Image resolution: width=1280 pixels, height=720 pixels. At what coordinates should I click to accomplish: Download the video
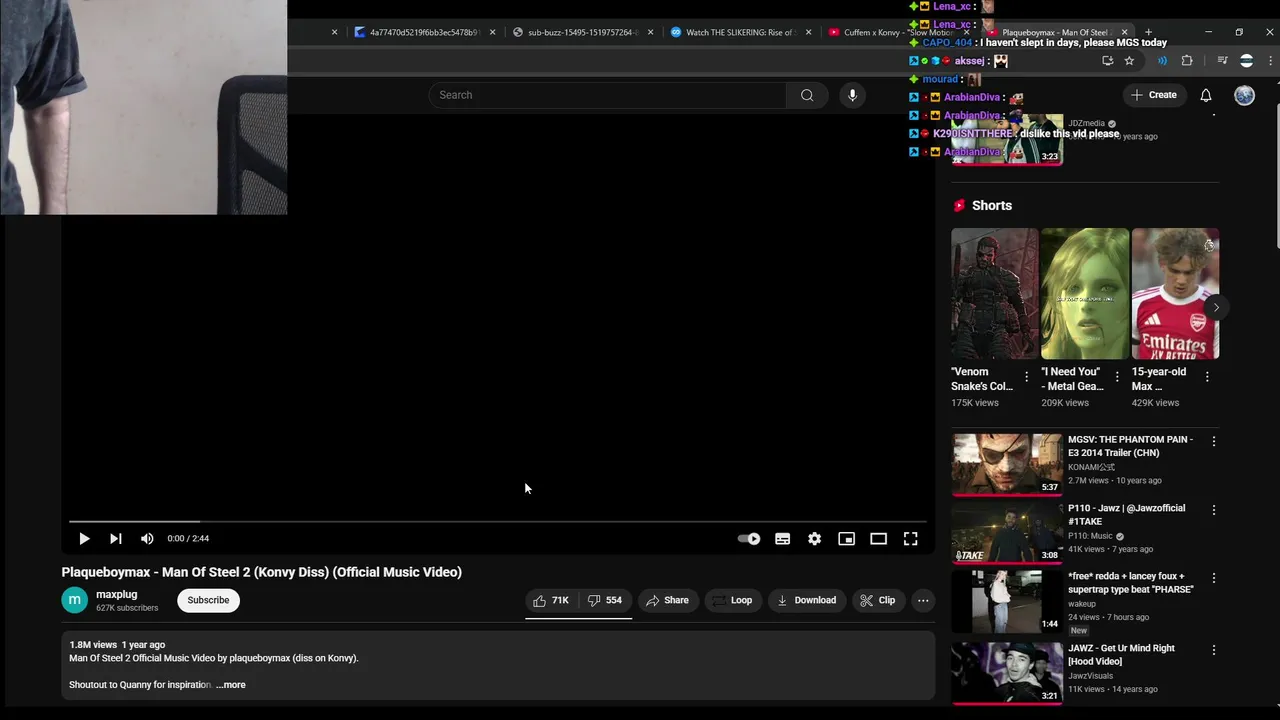coord(806,600)
